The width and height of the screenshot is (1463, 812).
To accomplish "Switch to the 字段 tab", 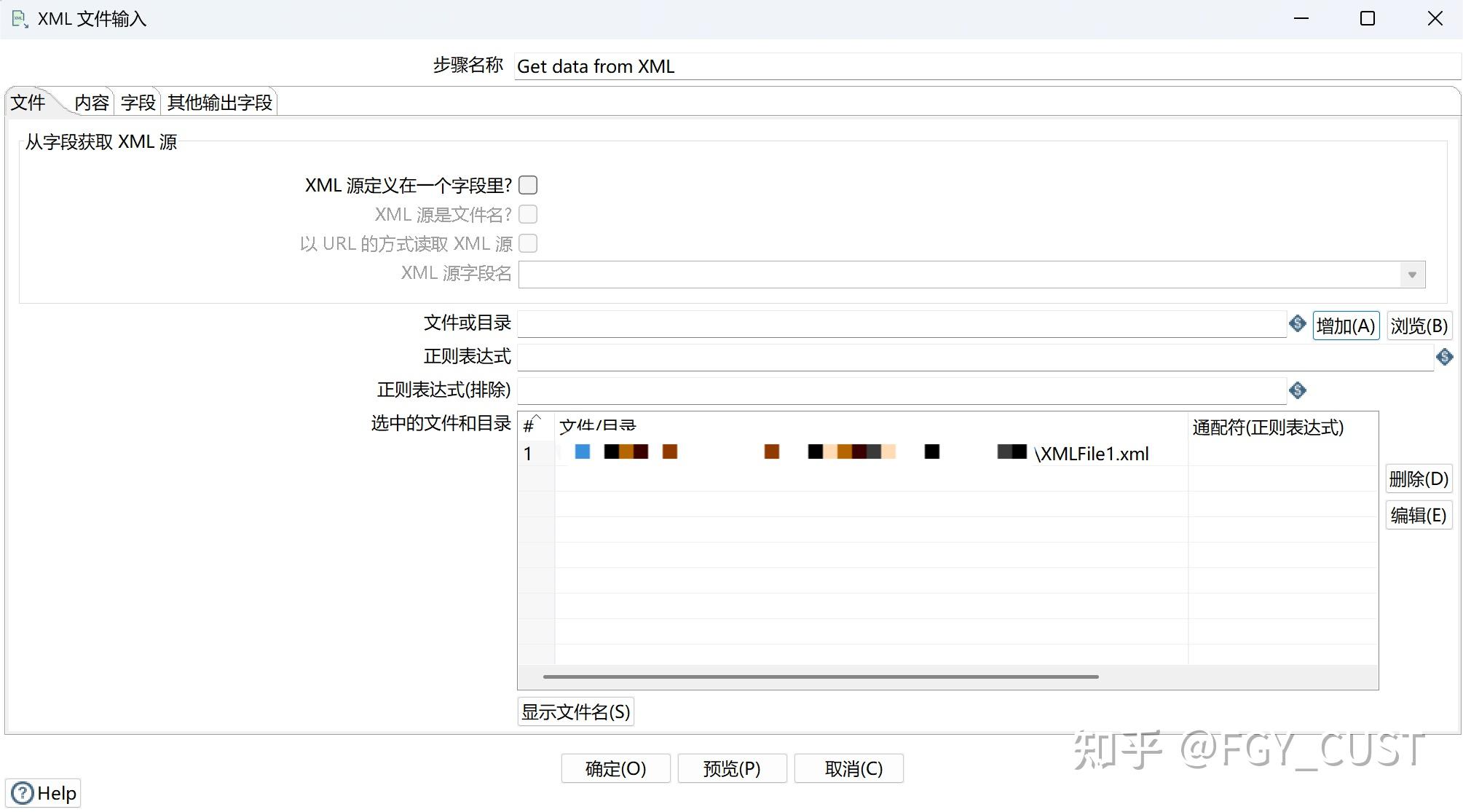I will pos(137,102).
